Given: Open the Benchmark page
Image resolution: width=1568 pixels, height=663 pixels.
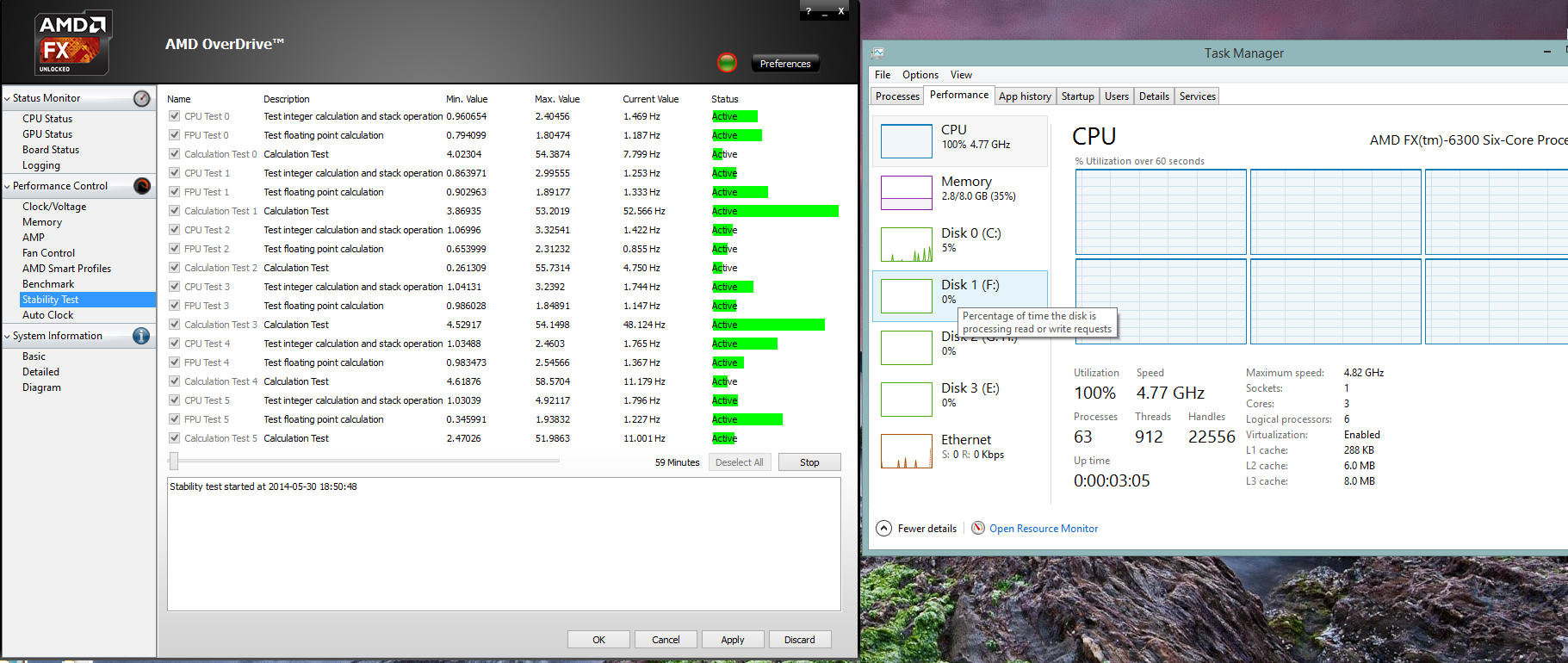Looking at the screenshot, I should [48, 284].
